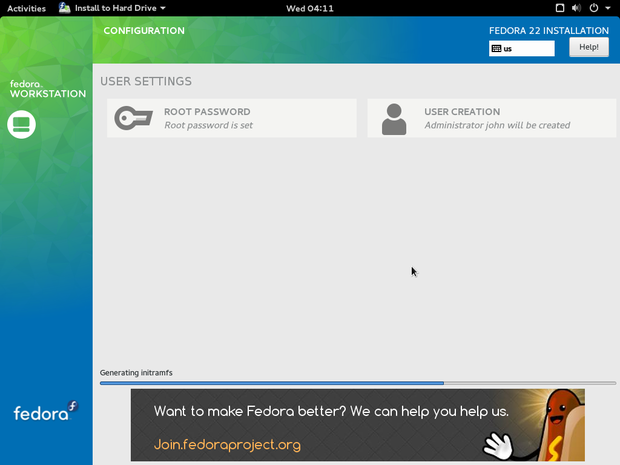Click the FEDORA 22 INSTALLATION label

pos(549,31)
